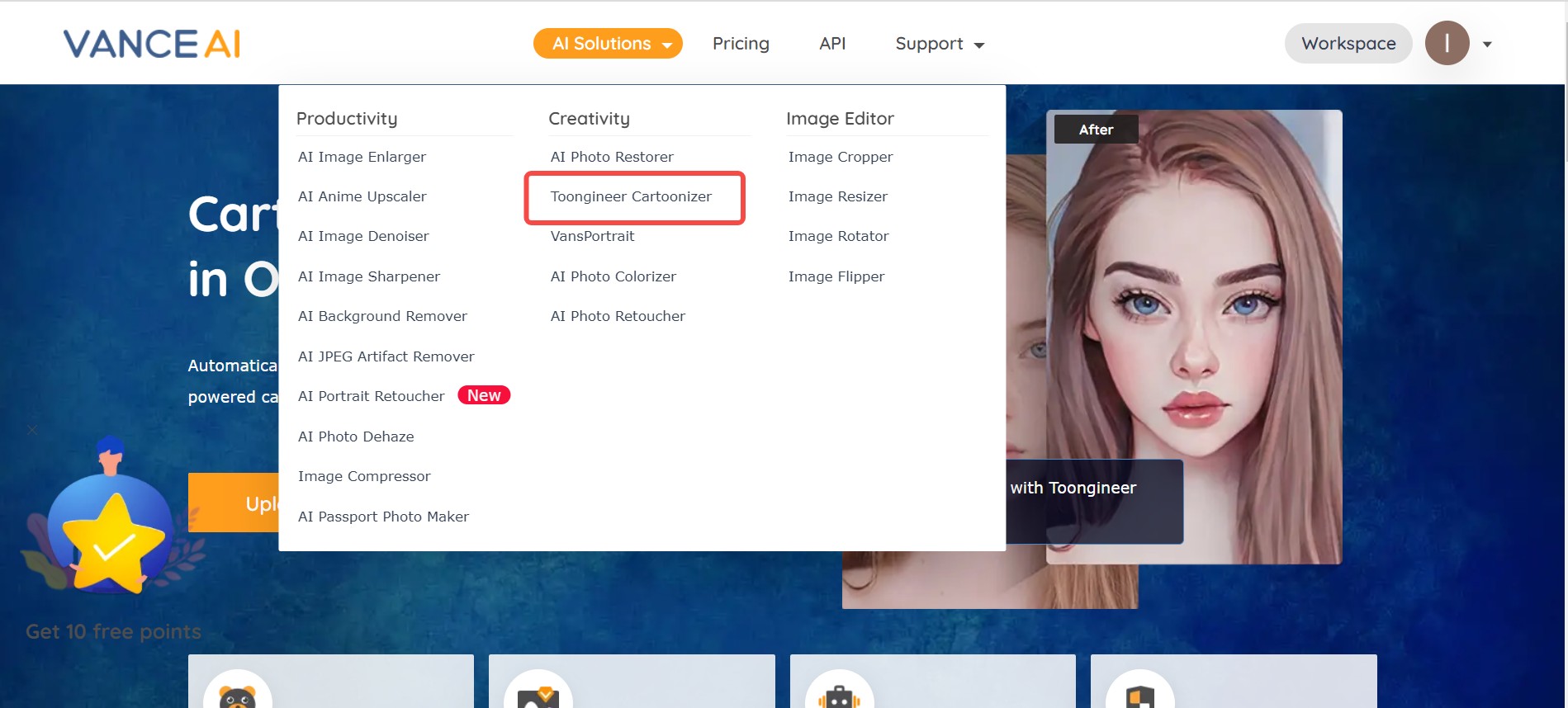This screenshot has width=1568, height=708.
Task: Open Image Flipper
Action: pos(836,276)
